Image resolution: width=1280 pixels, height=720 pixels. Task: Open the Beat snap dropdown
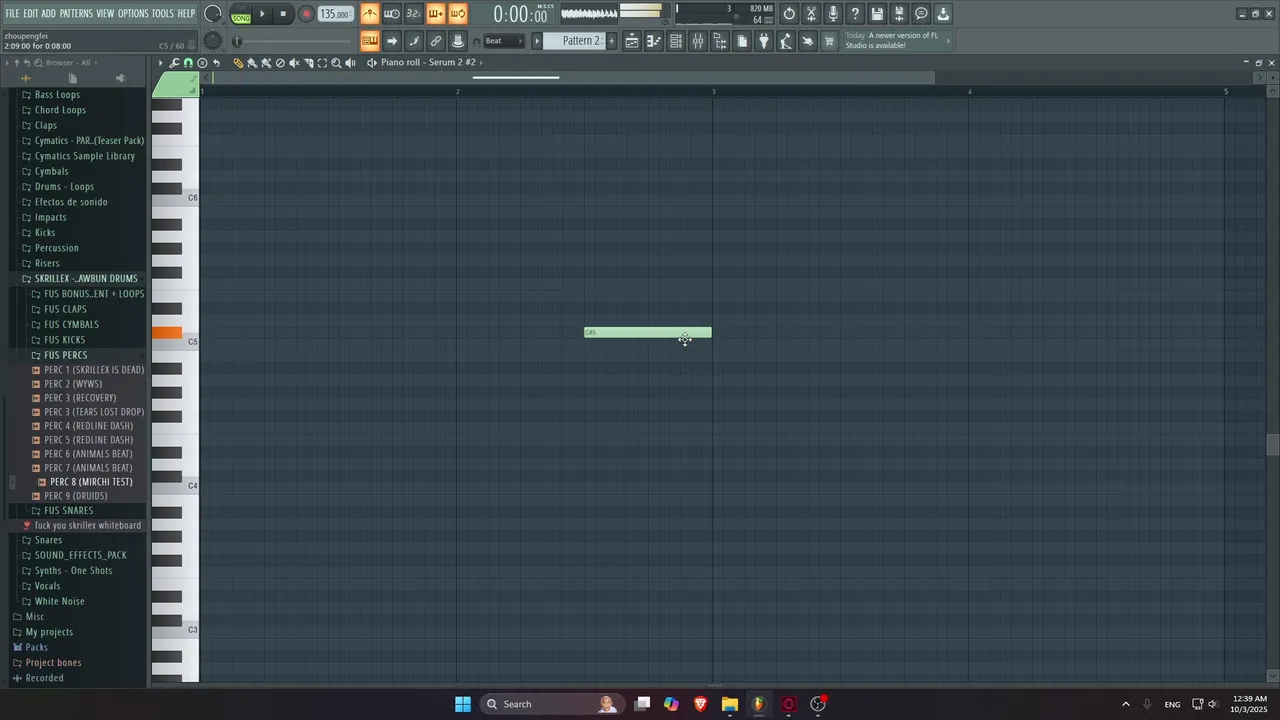coord(503,41)
